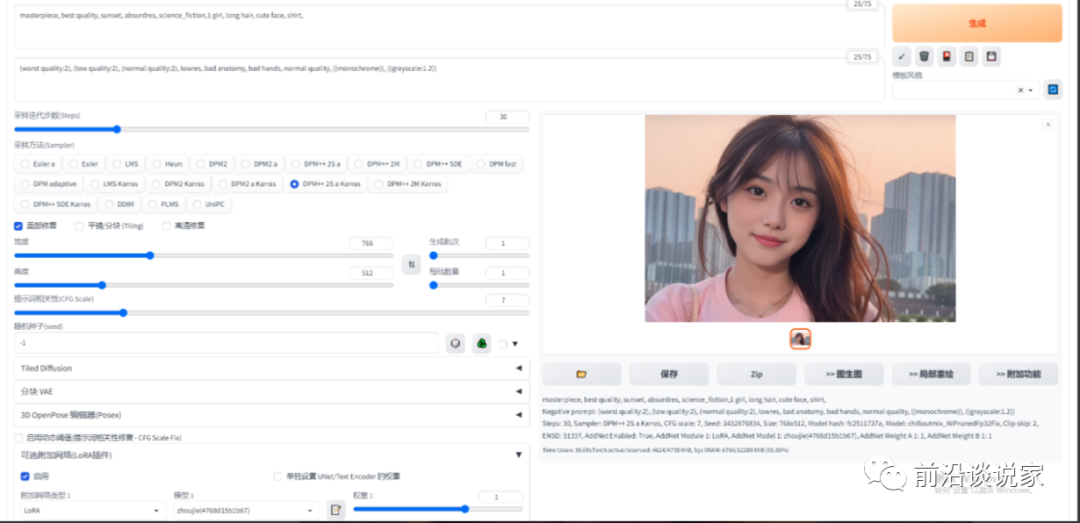Adjust the 高度 height slider
This screenshot has width=1080, height=523.
coord(203,285)
